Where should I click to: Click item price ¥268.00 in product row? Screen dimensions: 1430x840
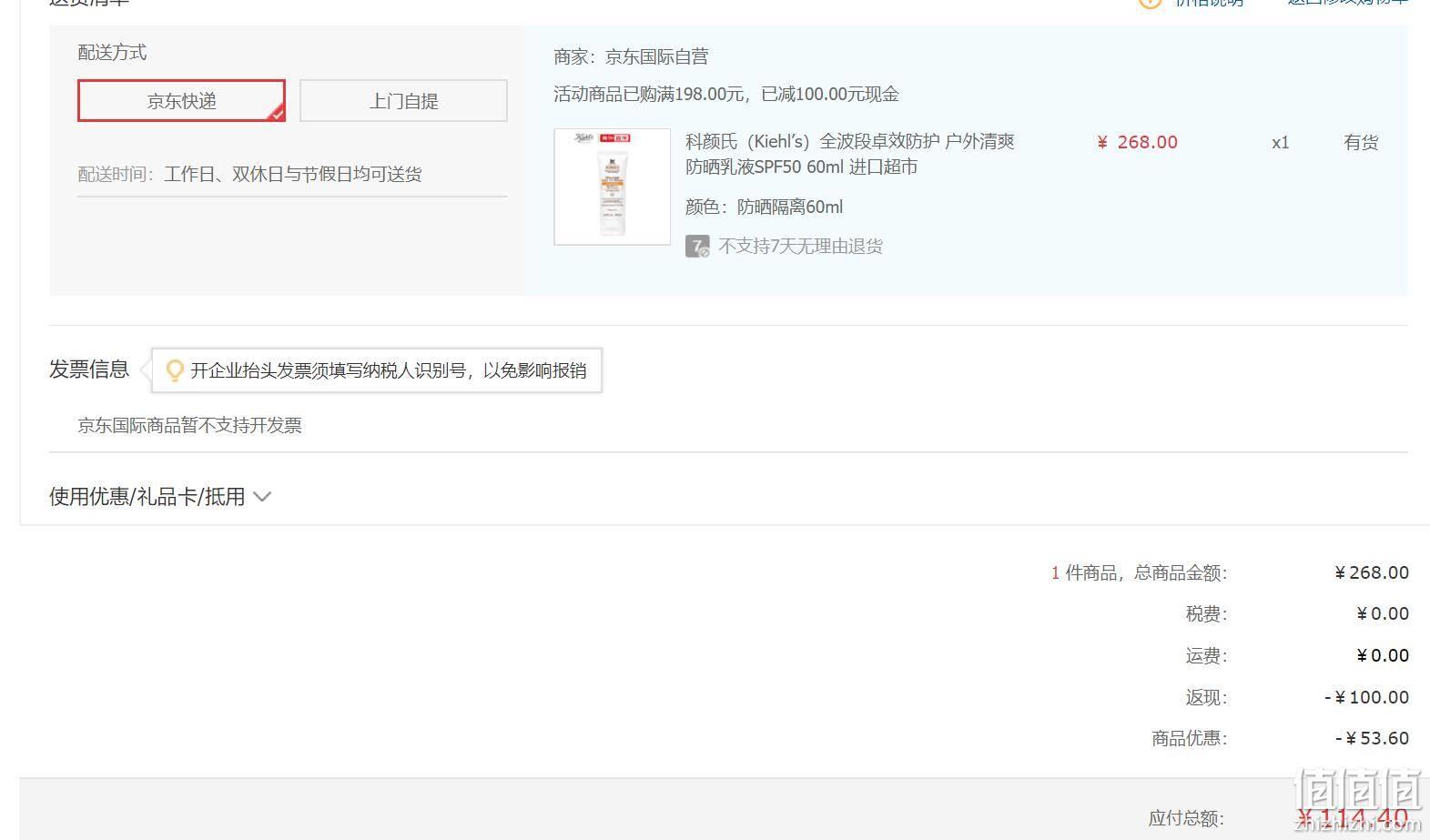coord(1138,142)
